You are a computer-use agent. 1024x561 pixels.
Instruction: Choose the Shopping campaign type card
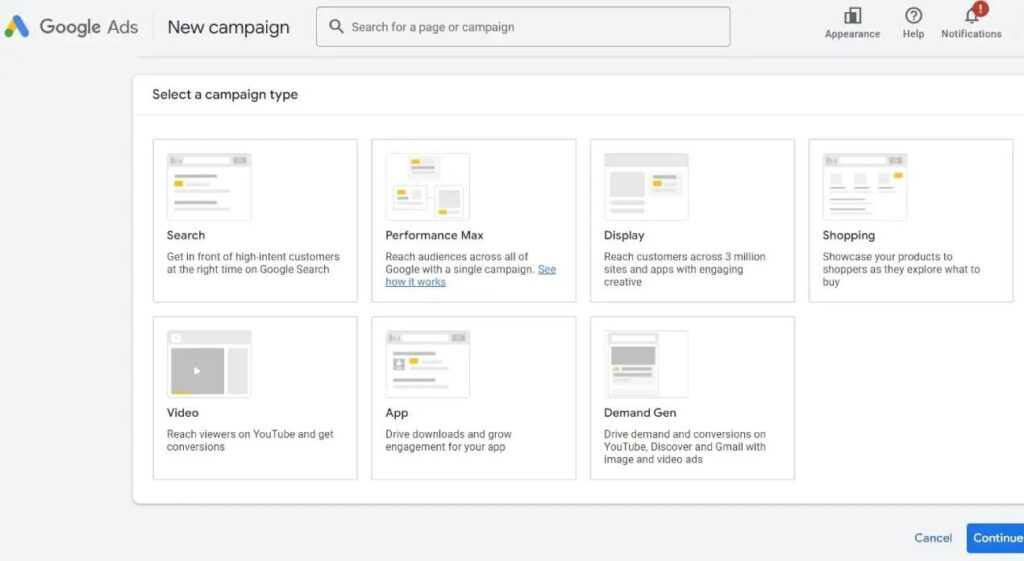[x=911, y=221]
